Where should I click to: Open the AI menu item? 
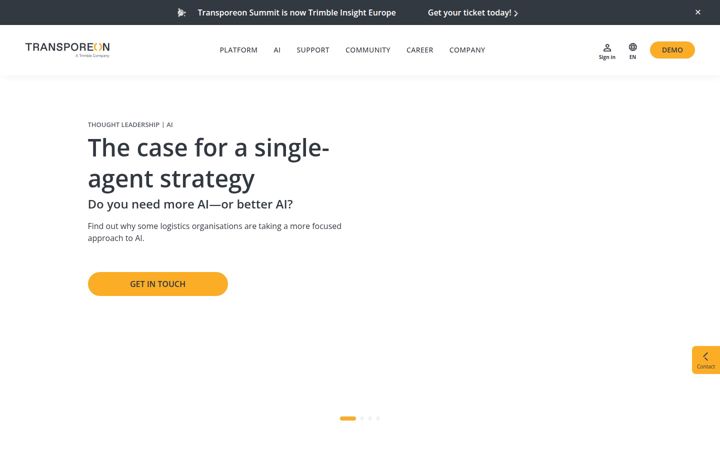click(277, 50)
